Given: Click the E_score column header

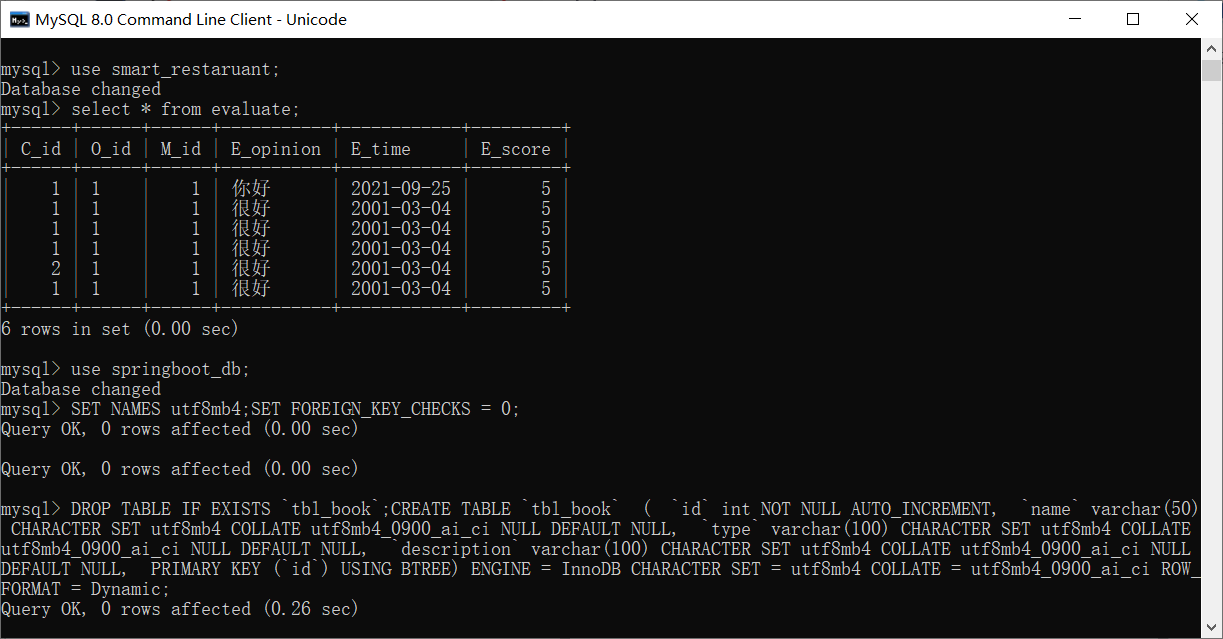Looking at the screenshot, I should point(516,149).
